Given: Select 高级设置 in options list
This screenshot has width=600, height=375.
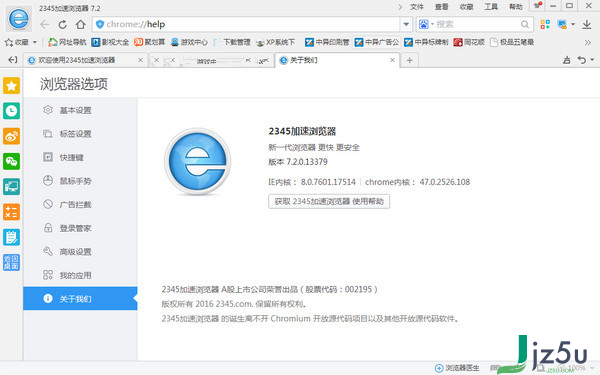Looking at the screenshot, I should pyautogui.click(x=80, y=252).
